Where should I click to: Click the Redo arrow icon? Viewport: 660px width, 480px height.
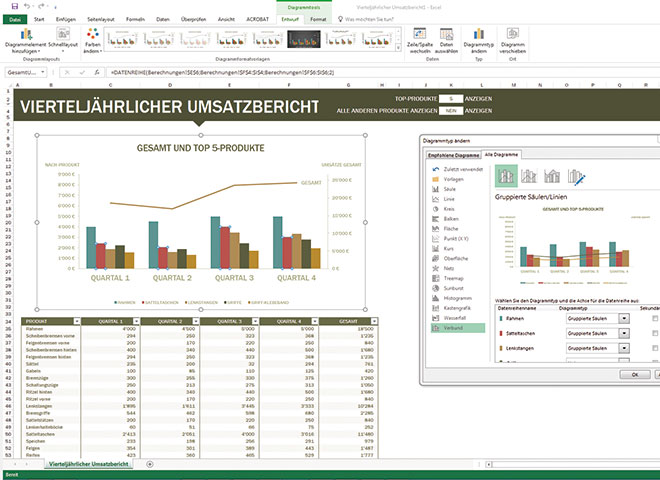click(41, 6)
